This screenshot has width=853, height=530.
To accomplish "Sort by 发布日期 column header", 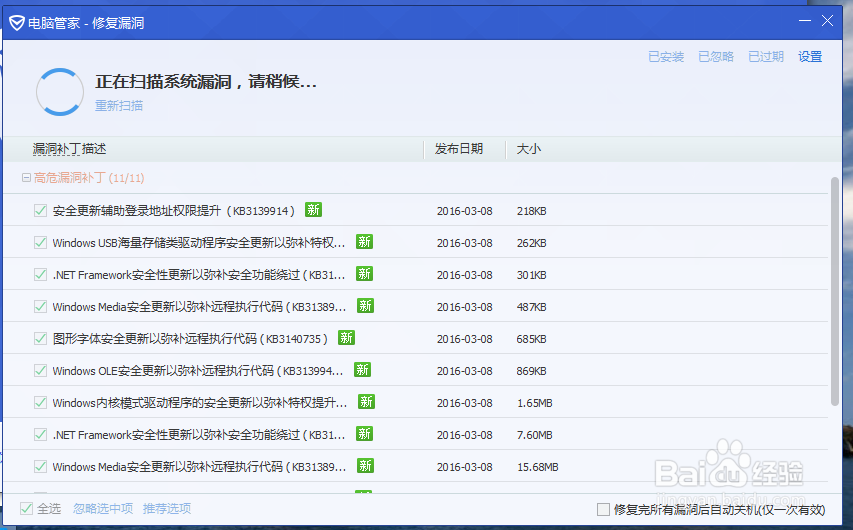I will click(459, 149).
